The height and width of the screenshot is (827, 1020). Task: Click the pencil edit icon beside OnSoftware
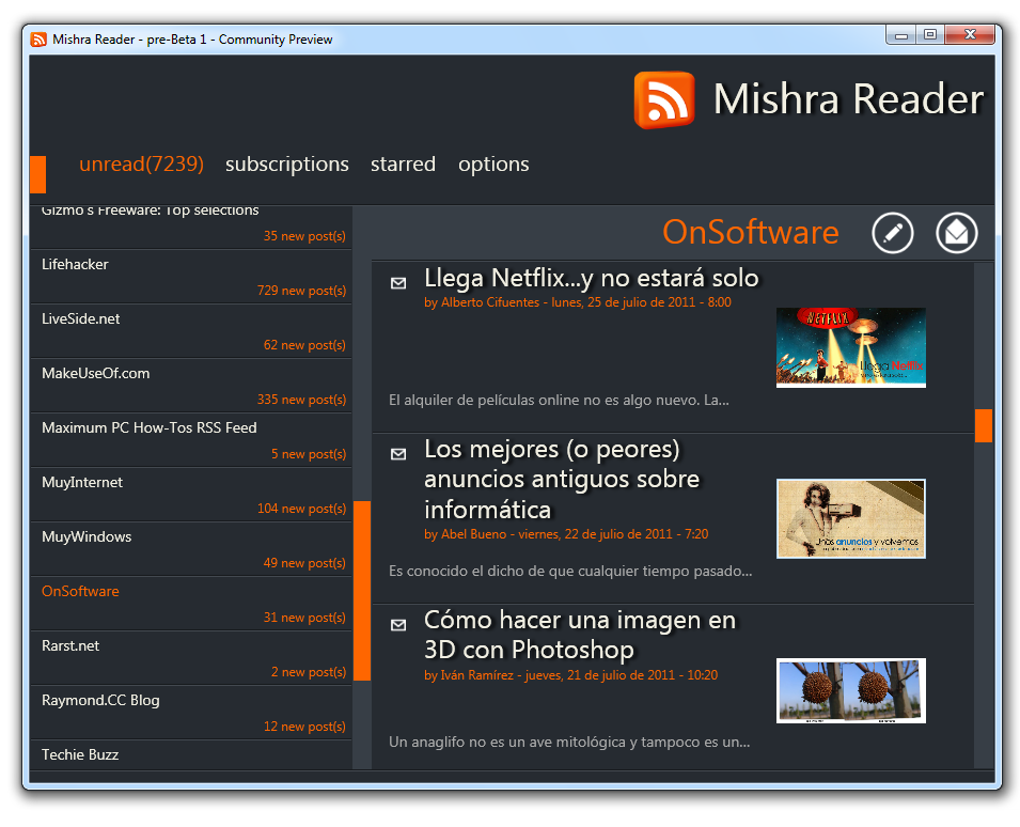[x=892, y=233]
